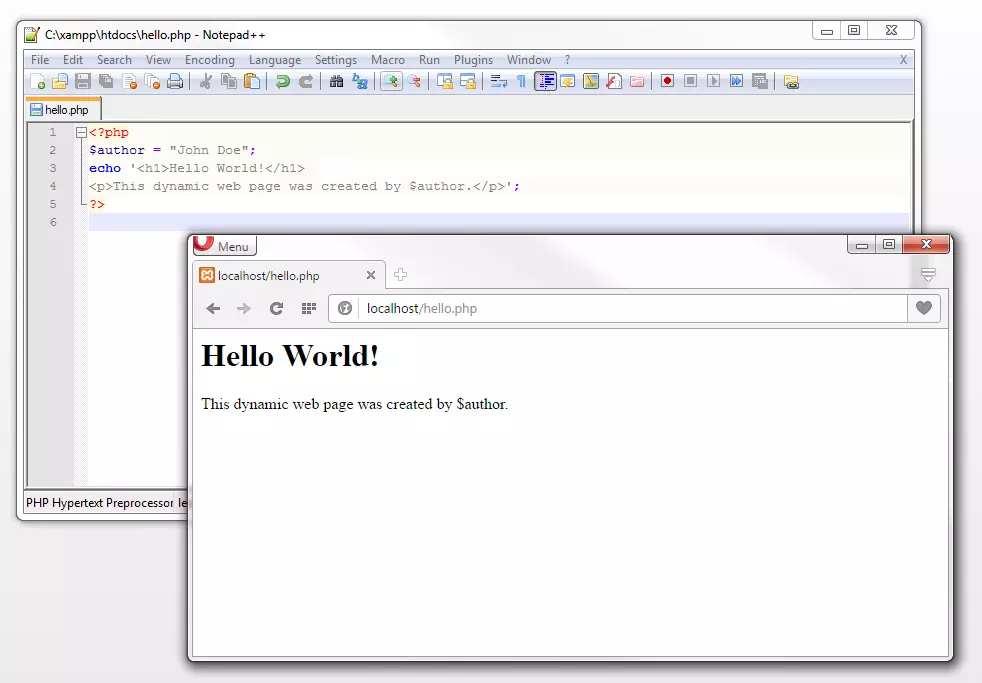
Task: Collapse the PHP code block on line 1
Action: click(x=82, y=131)
